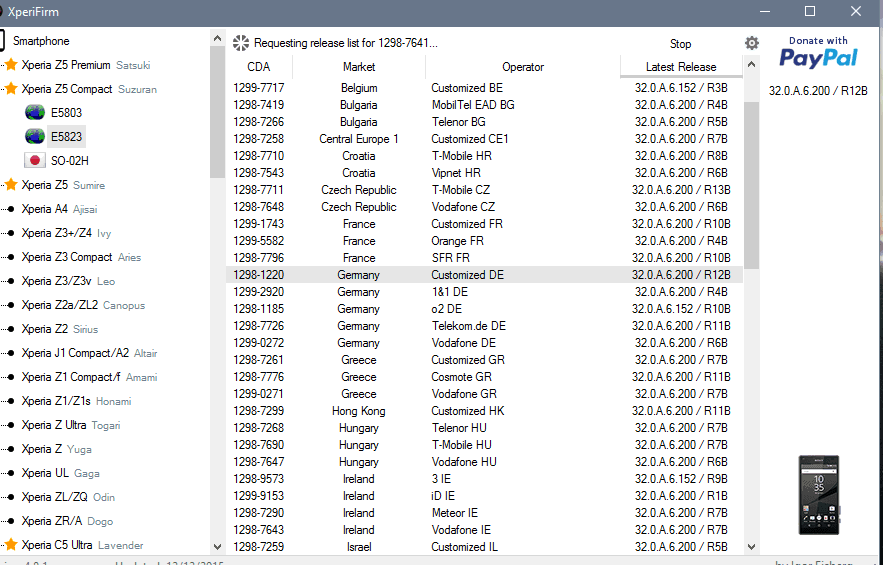Viewport: 883px width, 565px height.
Task: Select the Customized IL Israel row
Action: (484, 546)
